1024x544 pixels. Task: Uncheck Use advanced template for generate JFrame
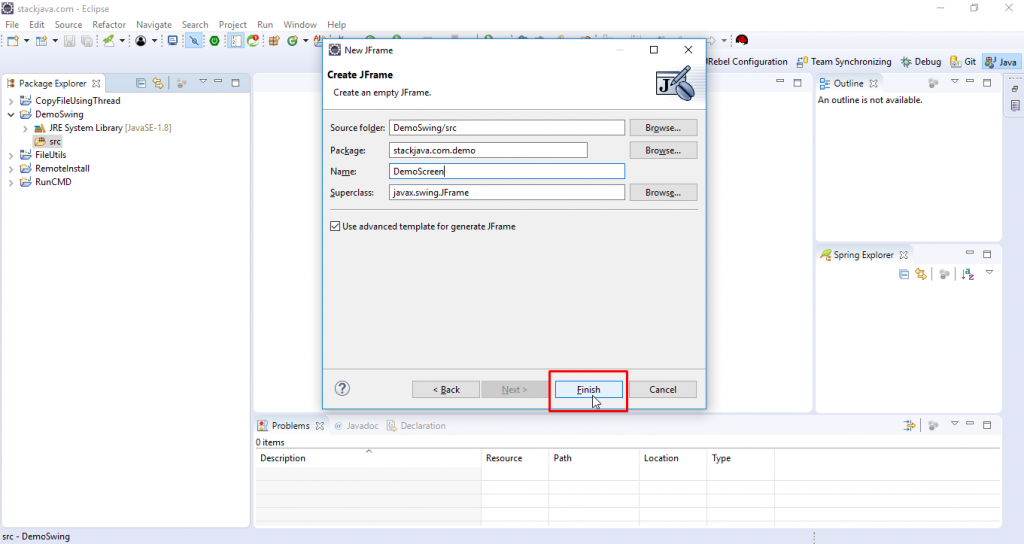[x=335, y=226]
